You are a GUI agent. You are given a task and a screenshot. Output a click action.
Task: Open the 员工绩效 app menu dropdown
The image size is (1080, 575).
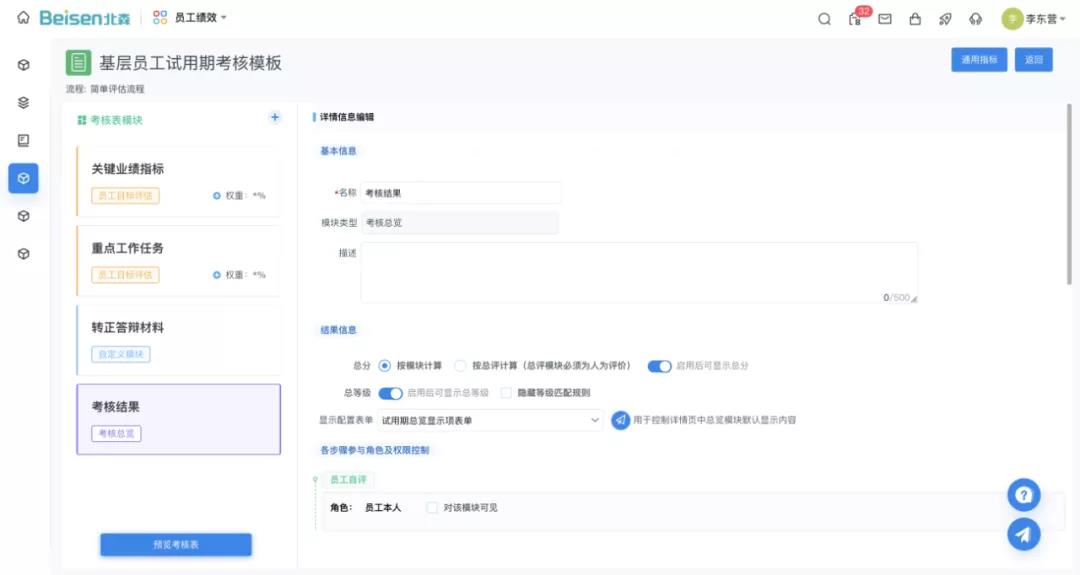coord(190,18)
